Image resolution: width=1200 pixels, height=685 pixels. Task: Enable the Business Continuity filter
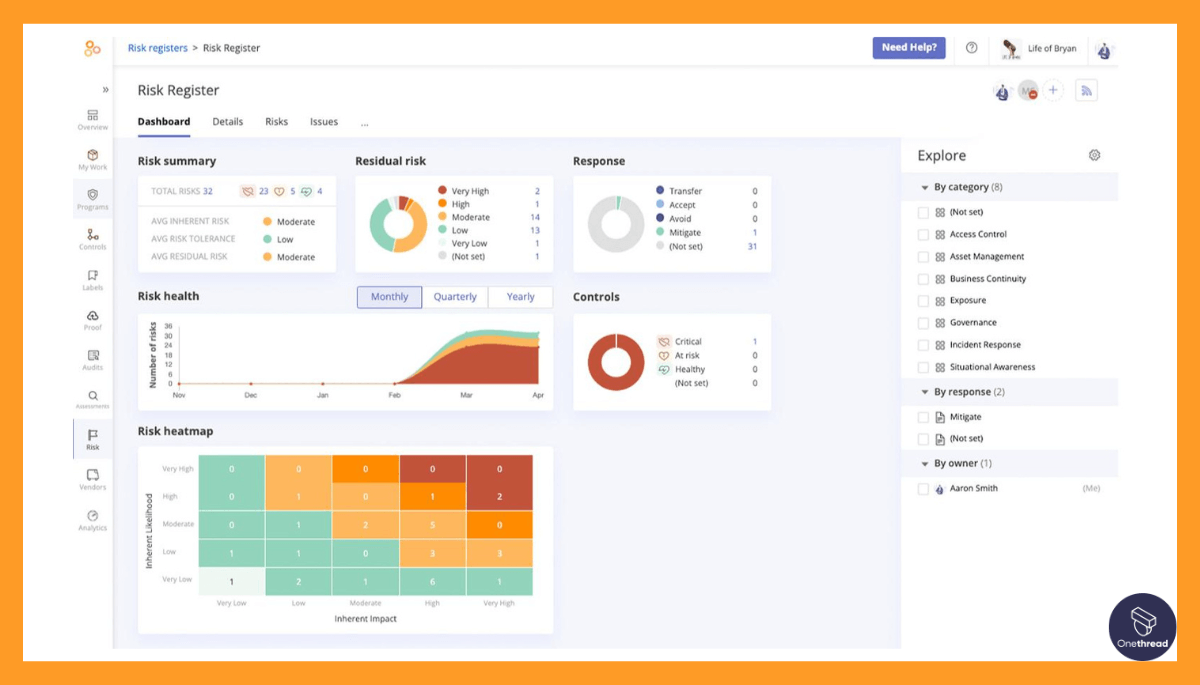[x=923, y=278]
